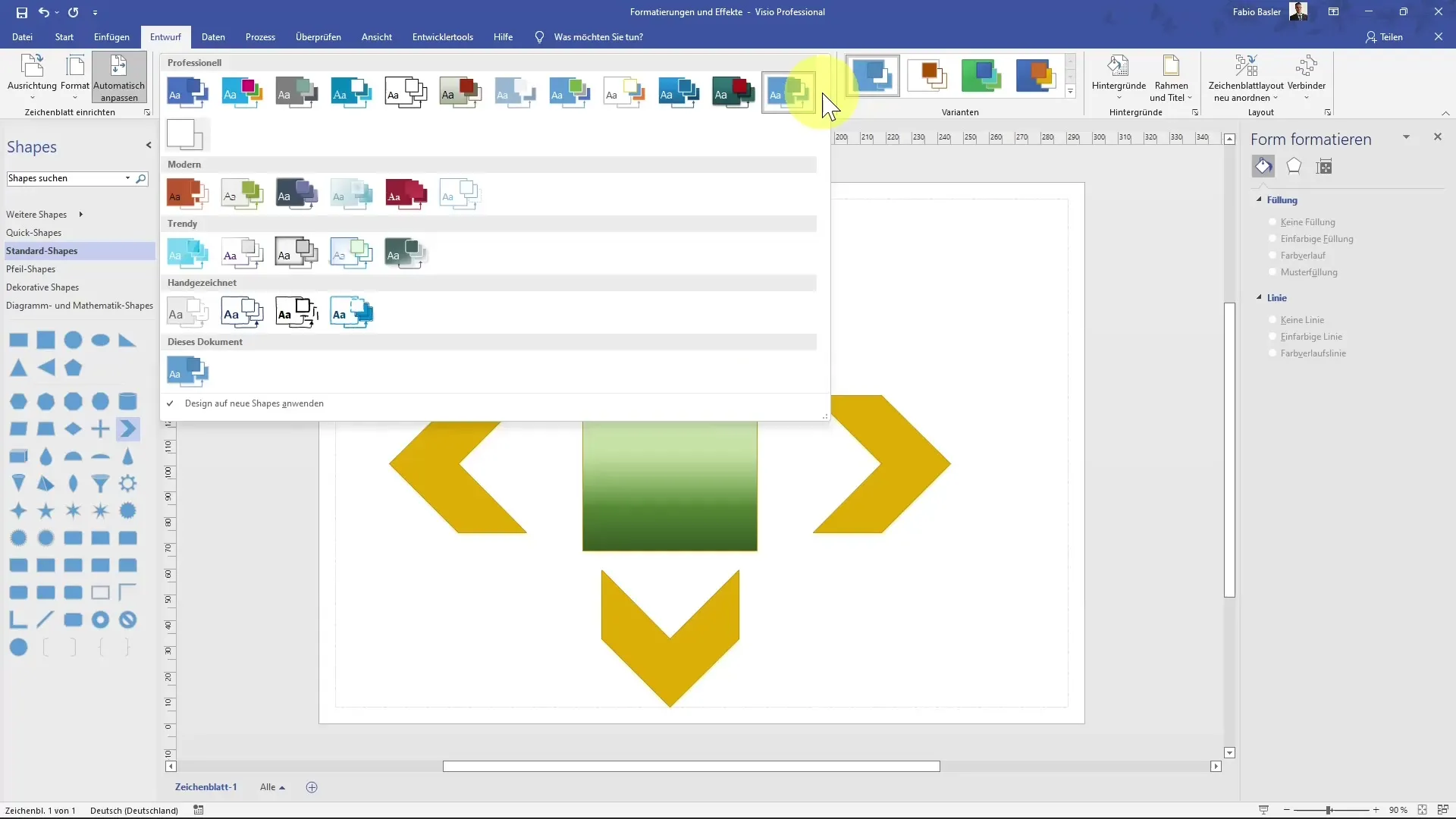Open Form formatieren pane options dropdown
The width and height of the screenshot is (1456, 819).
point(1406,137)
